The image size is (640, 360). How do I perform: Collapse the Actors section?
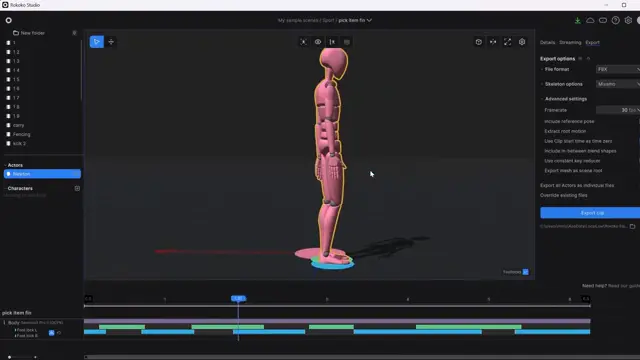tap(5, 165)
